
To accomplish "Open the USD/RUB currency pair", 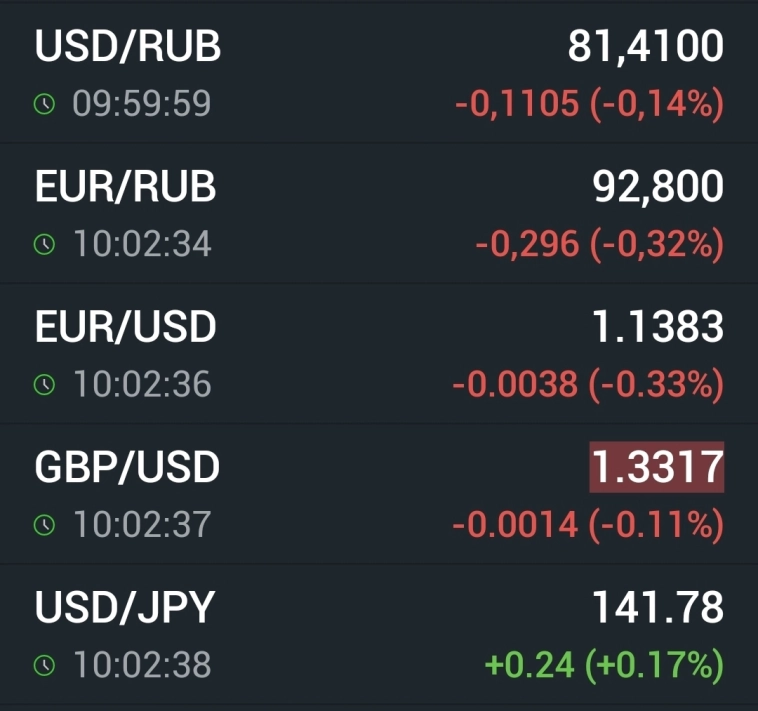I will point(128,47).
